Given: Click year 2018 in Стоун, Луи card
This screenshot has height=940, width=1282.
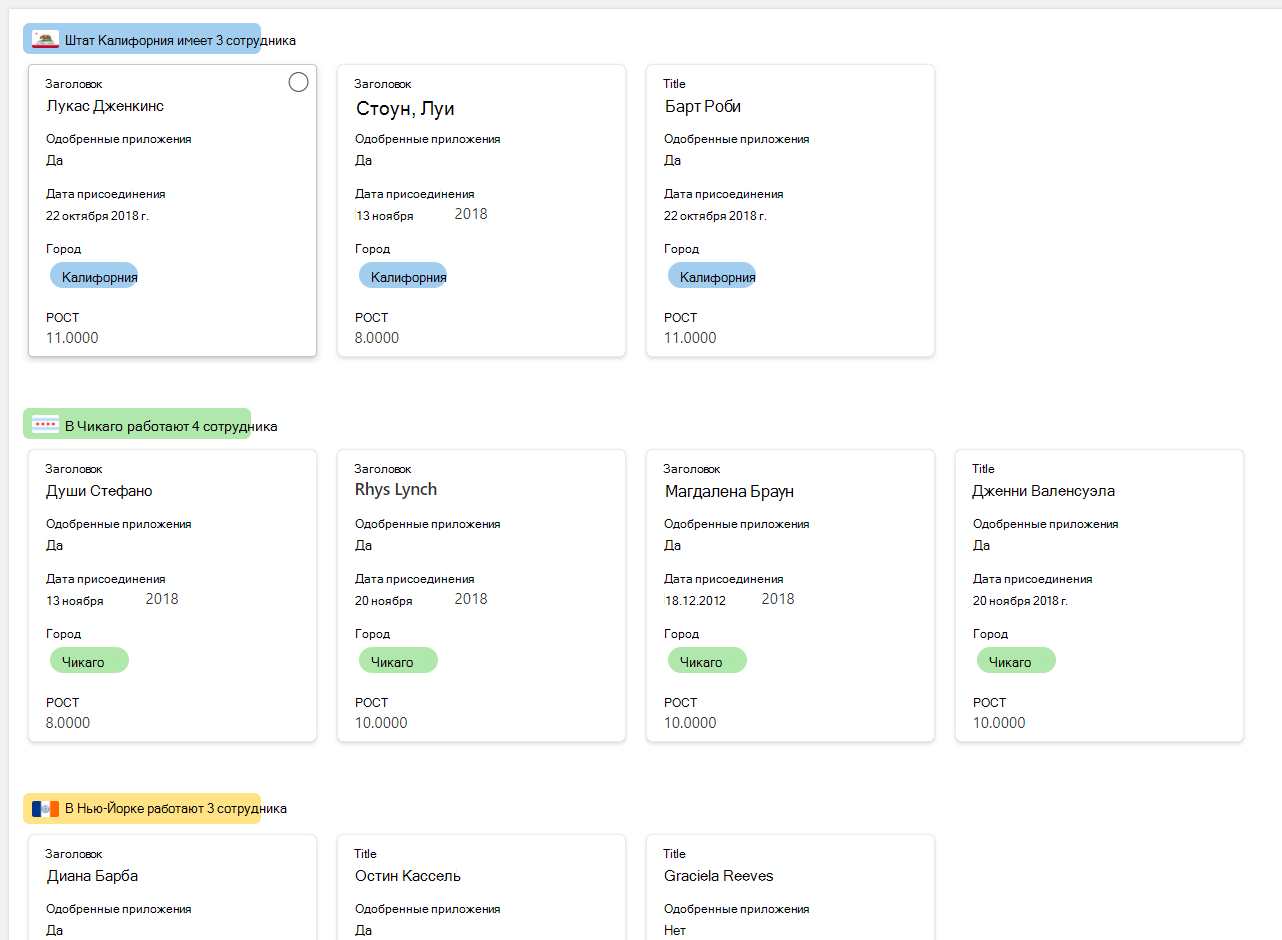Looking at the screenshot, I should click(x=471, y=214).
